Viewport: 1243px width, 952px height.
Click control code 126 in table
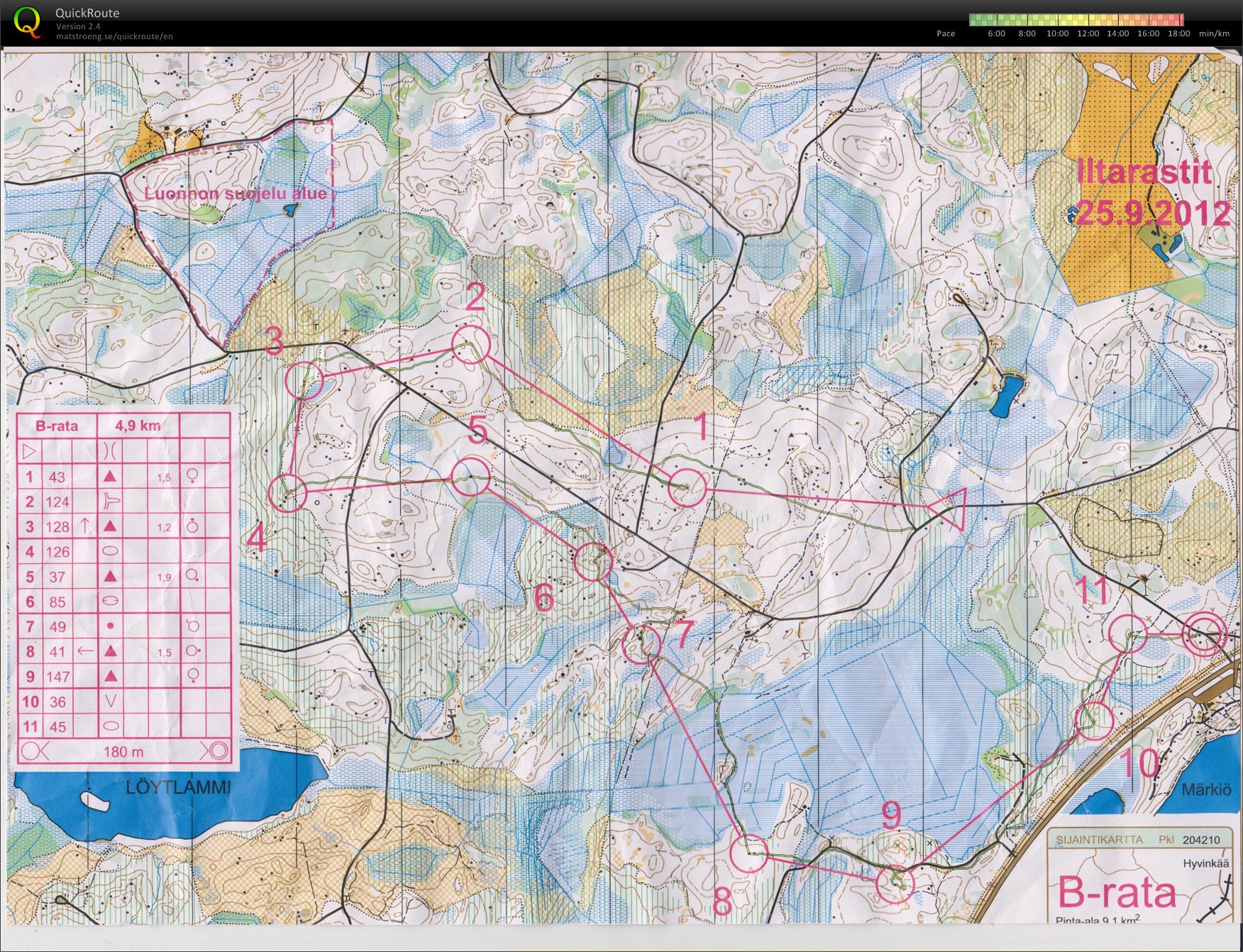(57, 552)
